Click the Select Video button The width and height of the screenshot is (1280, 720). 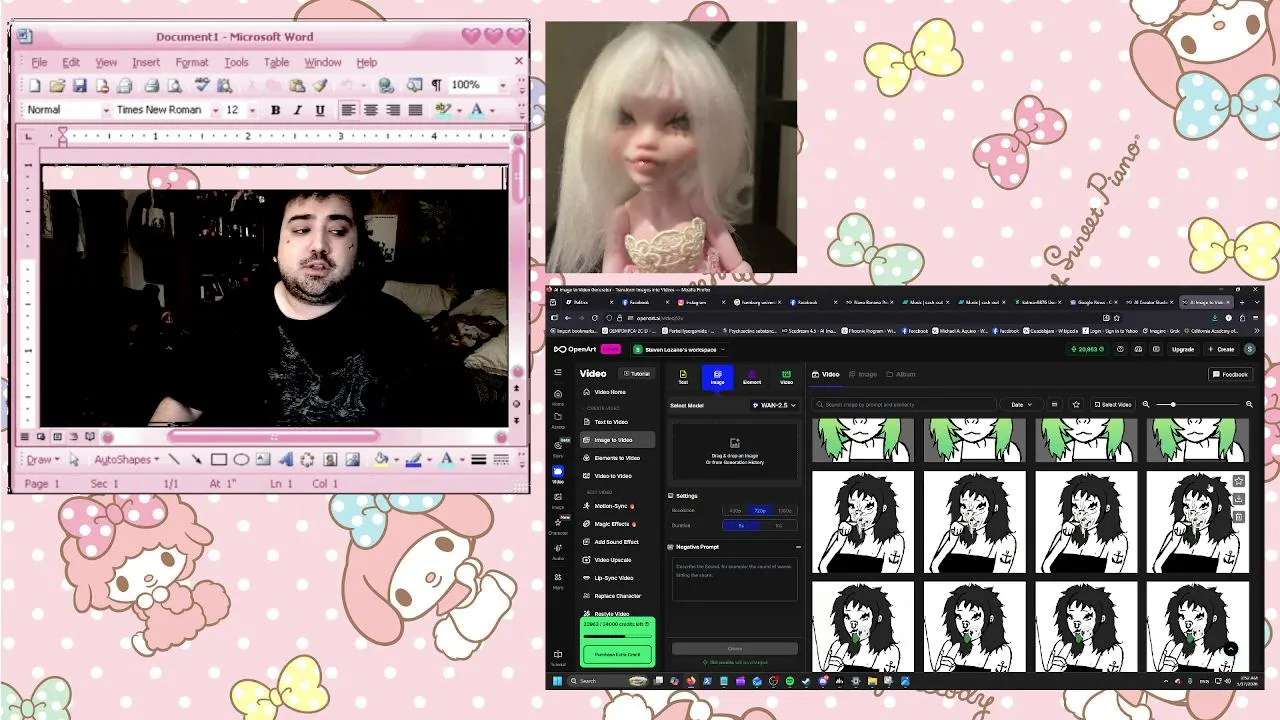click(1112, 404)
